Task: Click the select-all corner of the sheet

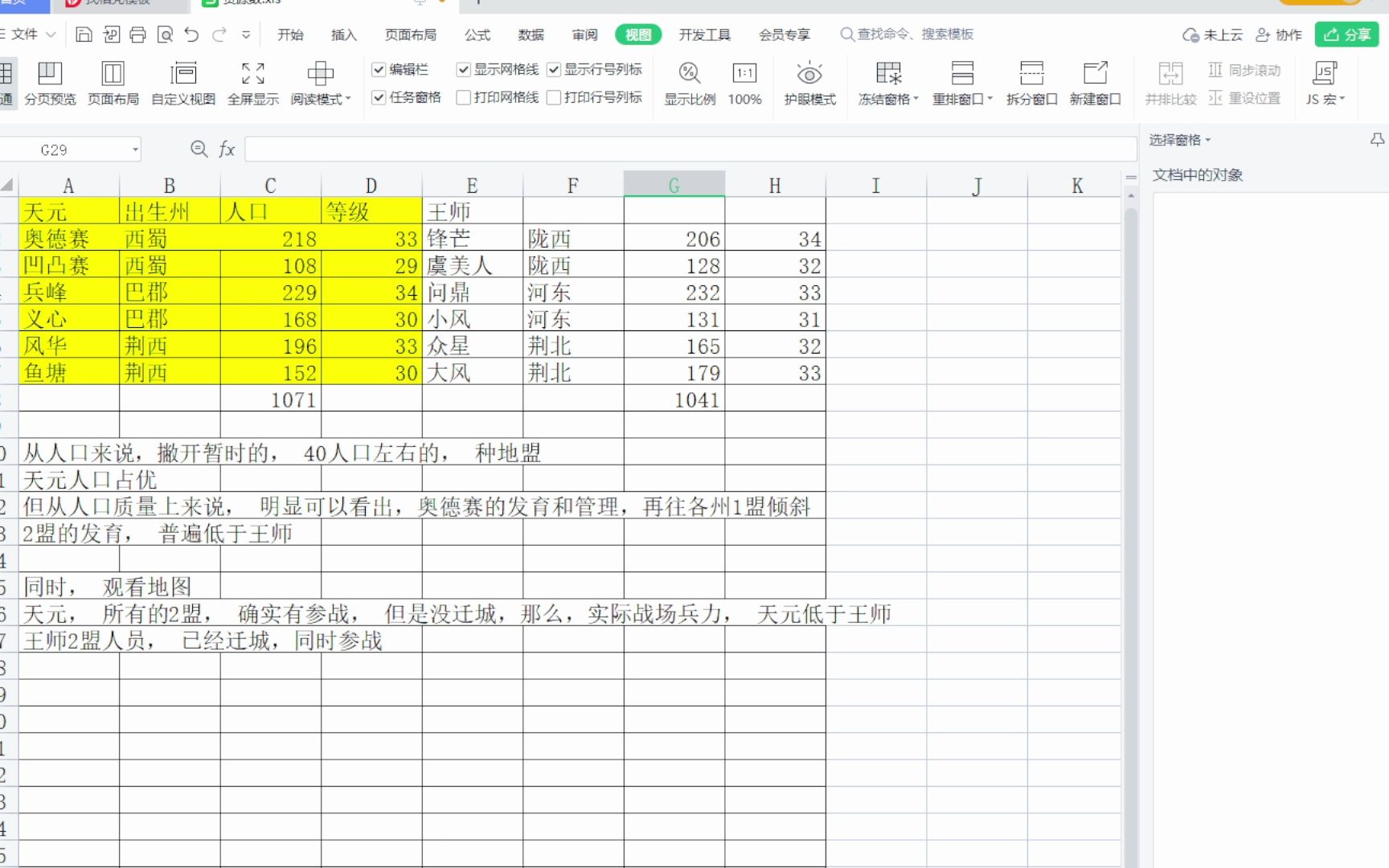Action: tap(8, 185)
